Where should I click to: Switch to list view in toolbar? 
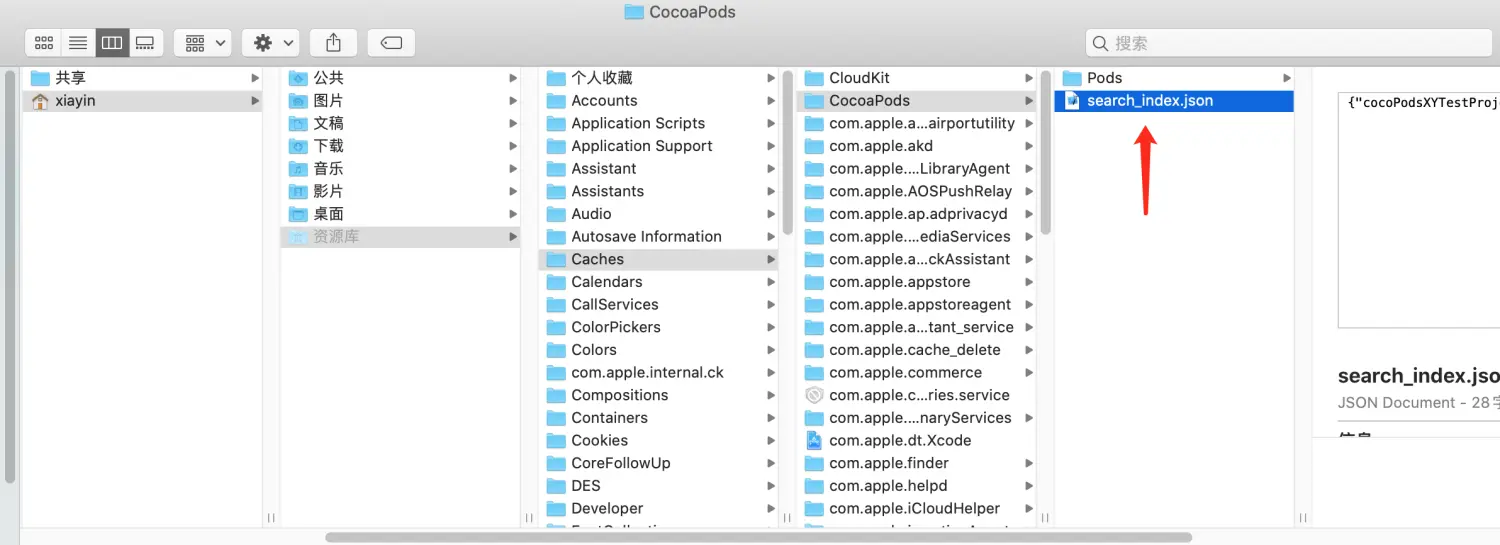pos(78,43)
